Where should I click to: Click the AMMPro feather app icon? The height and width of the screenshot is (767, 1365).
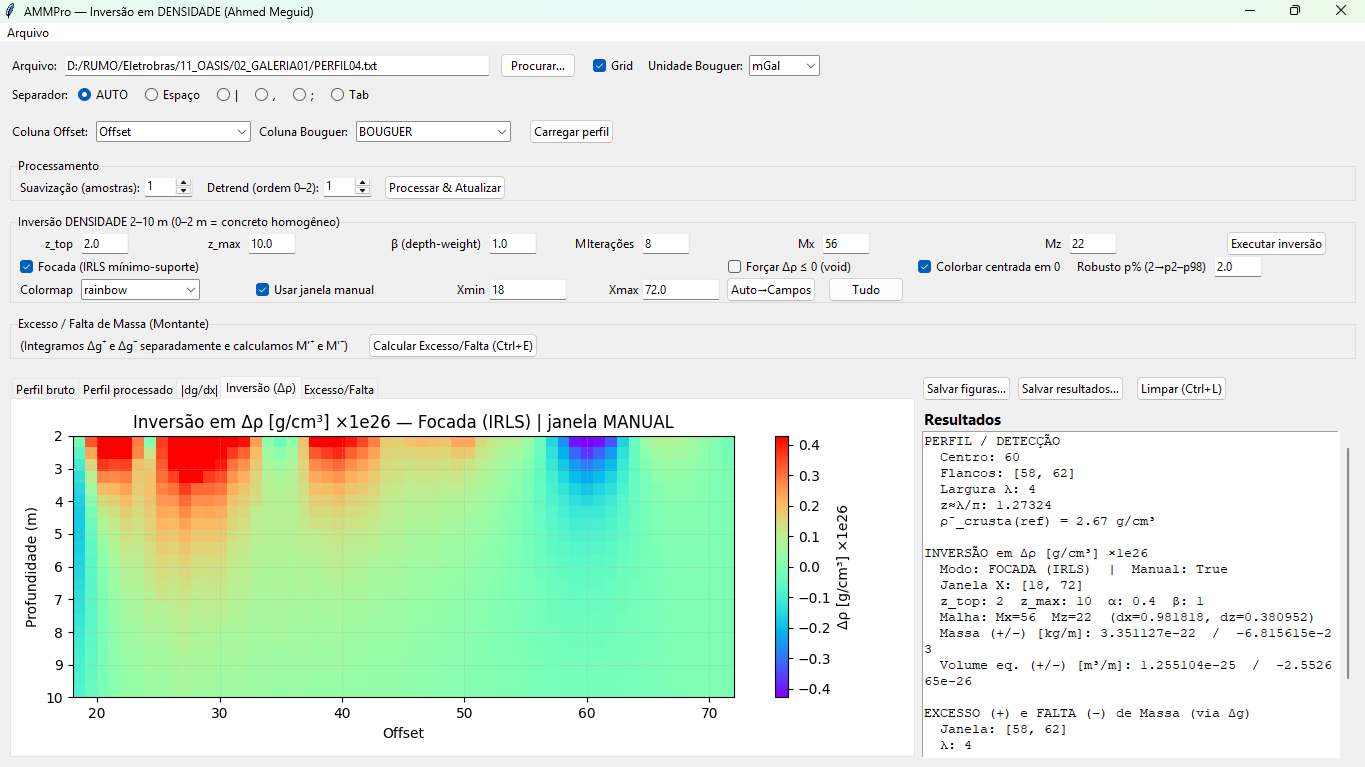click(x=10, y=10)
